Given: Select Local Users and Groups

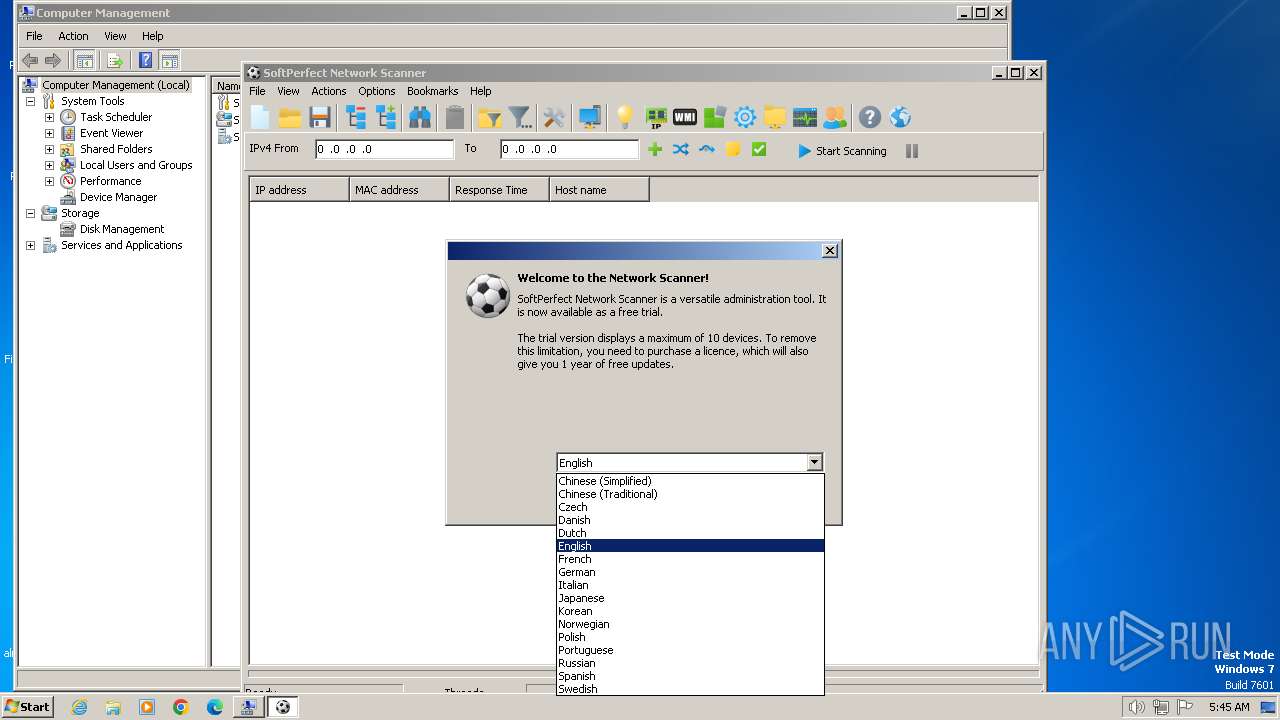Looking at the screenshot, I should click(x=136, y=165).
